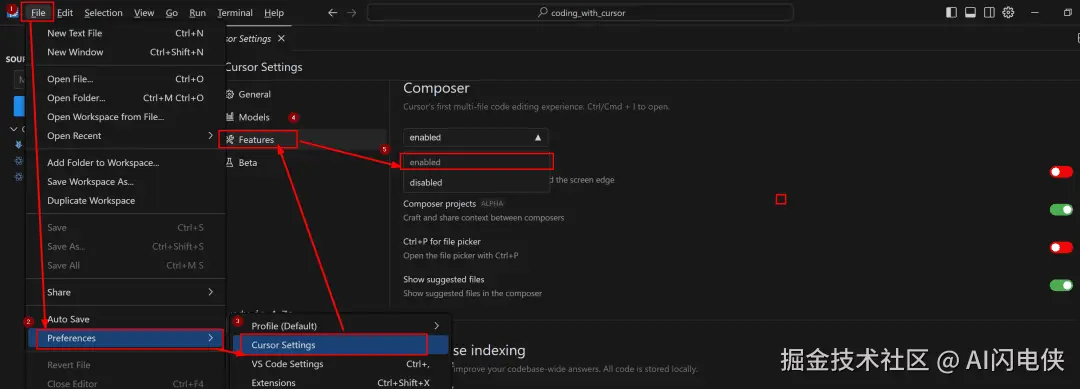Open the Help menu

(273, 12)
